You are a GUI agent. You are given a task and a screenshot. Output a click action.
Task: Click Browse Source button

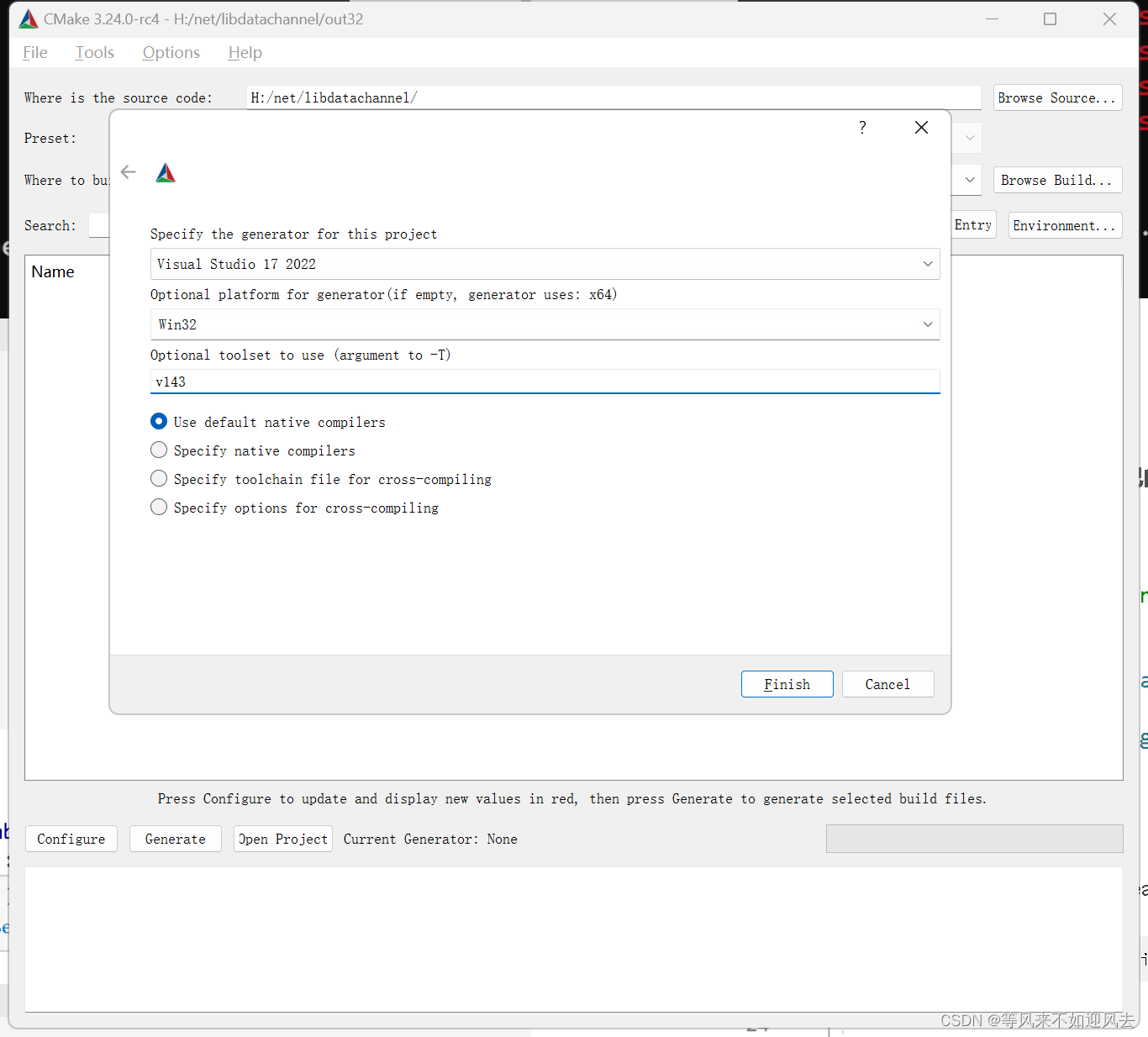coord(1057,97)
